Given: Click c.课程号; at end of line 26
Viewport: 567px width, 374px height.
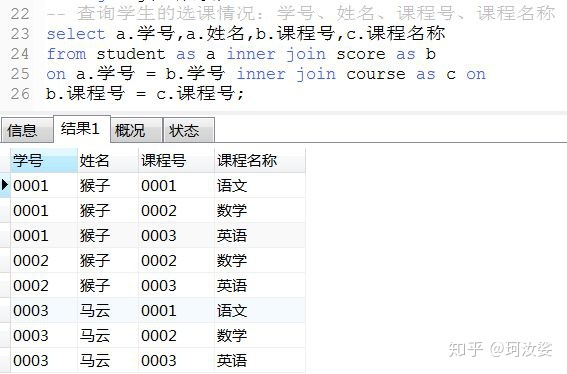Looking at the screenshot, I should tap(201, 94).
